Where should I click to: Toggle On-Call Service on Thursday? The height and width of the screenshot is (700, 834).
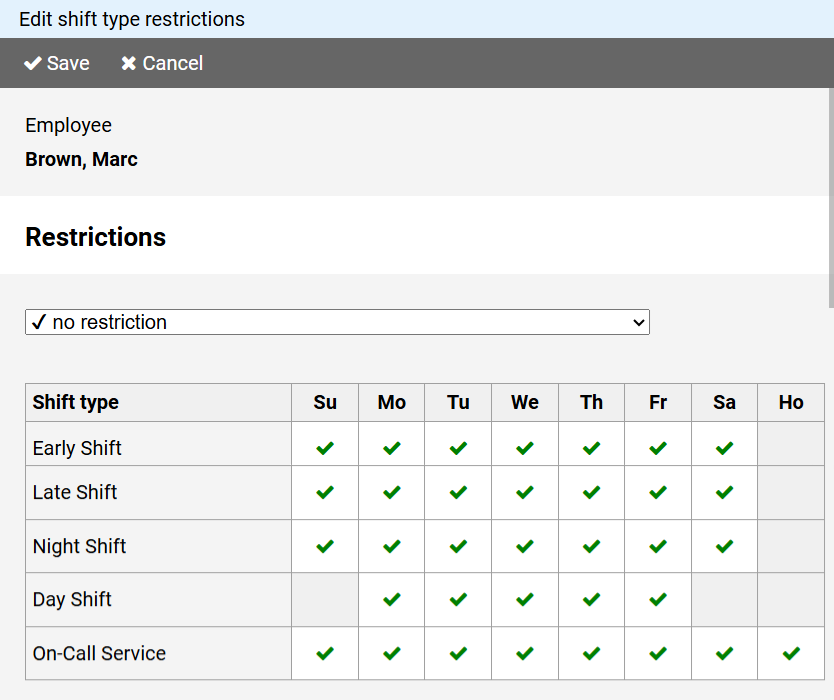[591, 653]
